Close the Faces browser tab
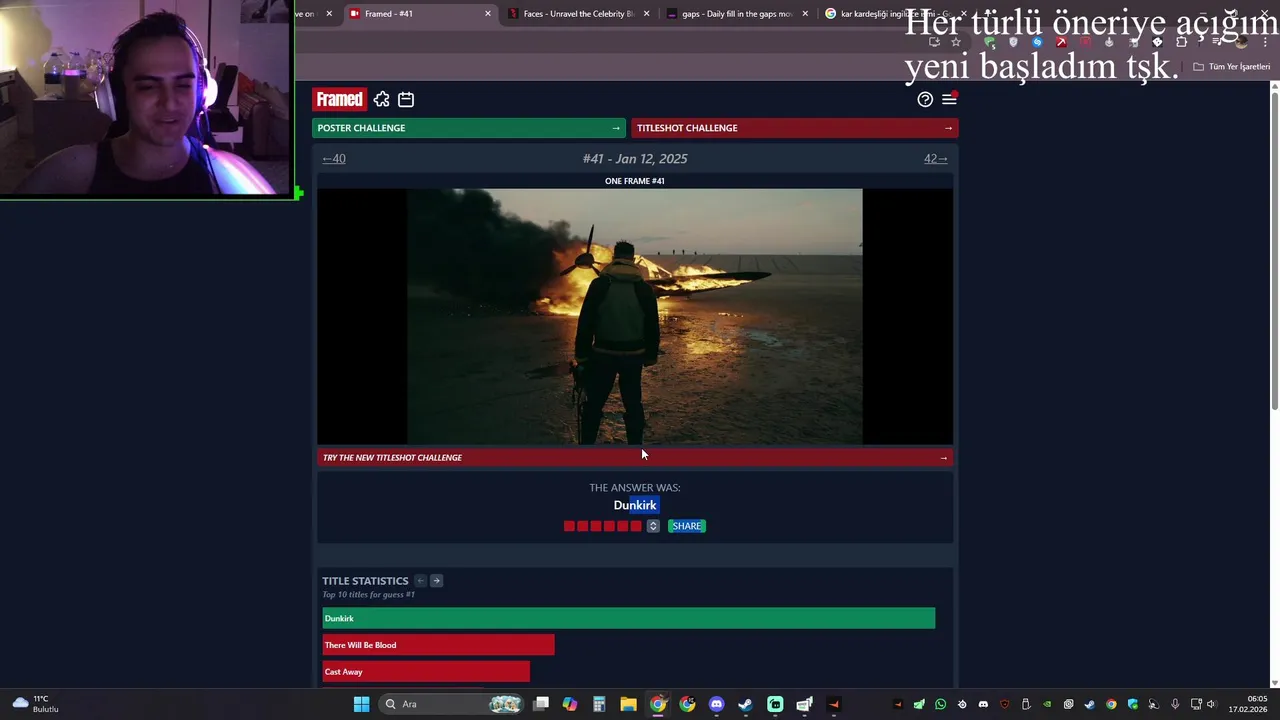Image resolution: width=1280 pixels, height=720 pixels. point(646,14)
